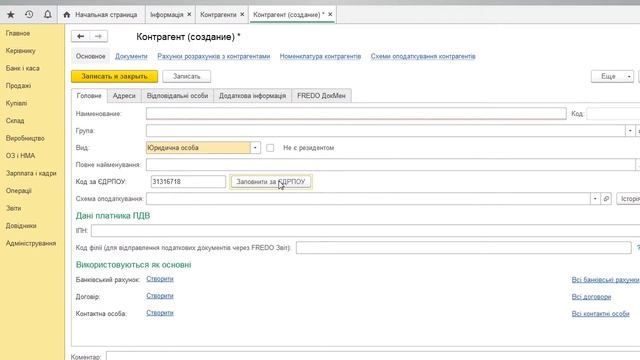This screenshot has width=640, height=360.
Task: Open Главное in the sidebar
Action: coord(18,33)
